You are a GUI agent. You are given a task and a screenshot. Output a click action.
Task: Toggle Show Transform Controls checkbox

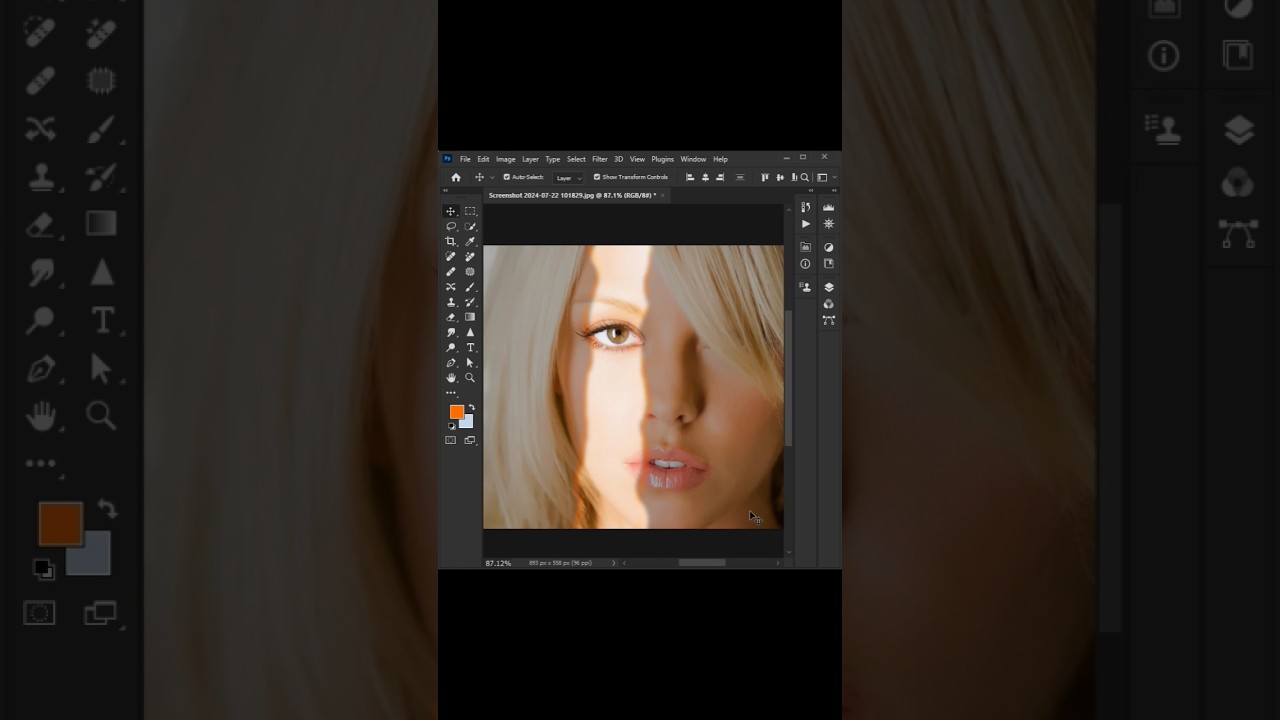[597, 177]
